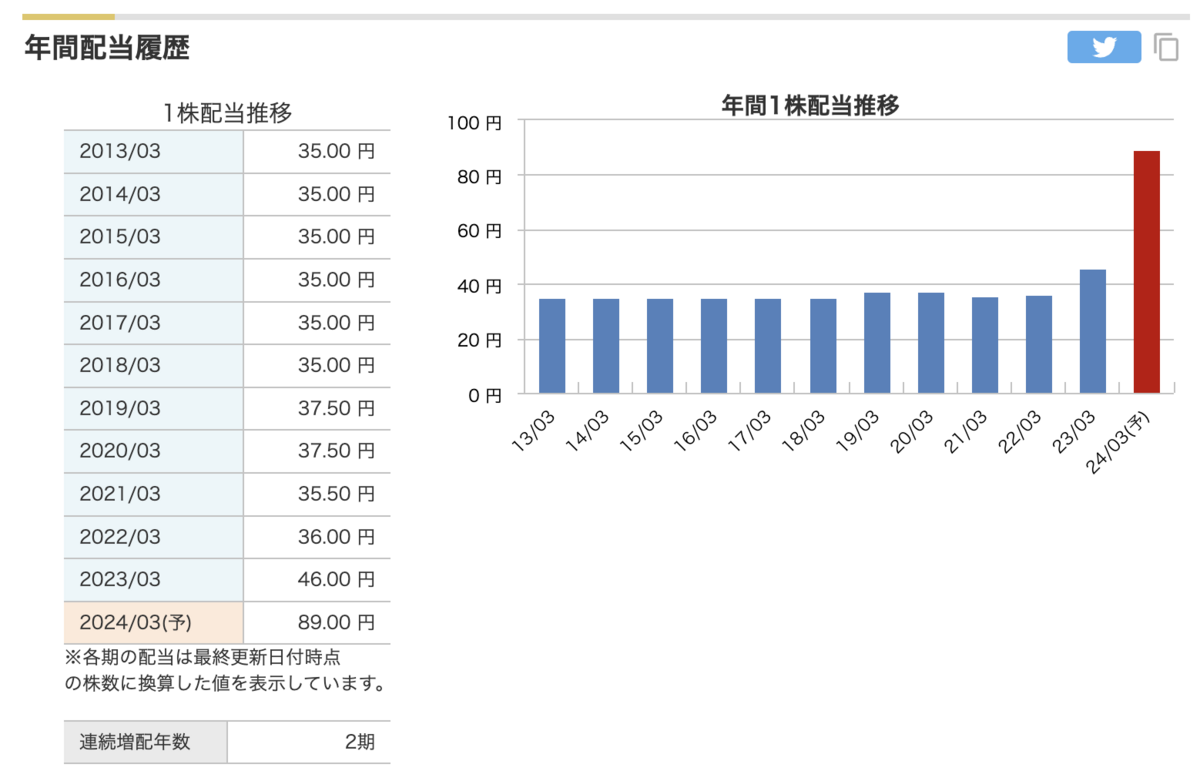Click the blue 21/03 chart bar
Viewport: 1200px width, 771px height.
[985, 346]
